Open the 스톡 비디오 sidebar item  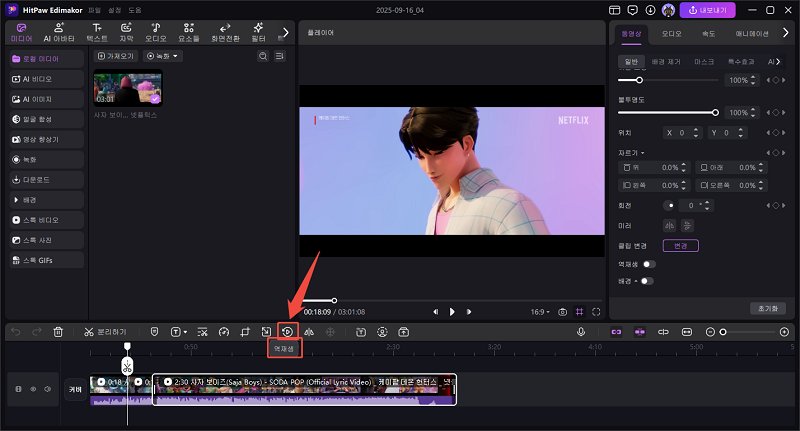pyautogui.click(x=46, y=220)
